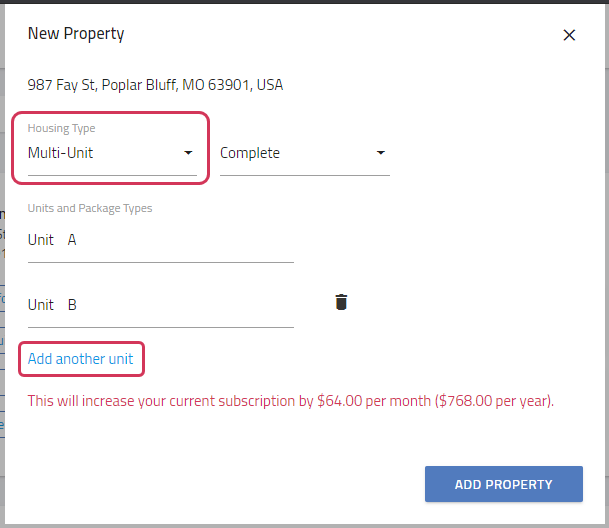Click the Units and Package Types label
Screen dimensions: 609x528
[90, 208]
